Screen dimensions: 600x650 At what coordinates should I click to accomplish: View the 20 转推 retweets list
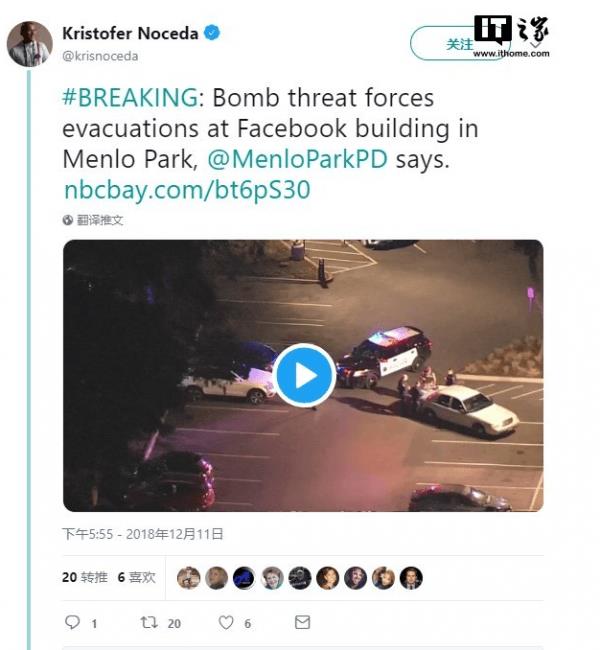(x=85, y=577)
